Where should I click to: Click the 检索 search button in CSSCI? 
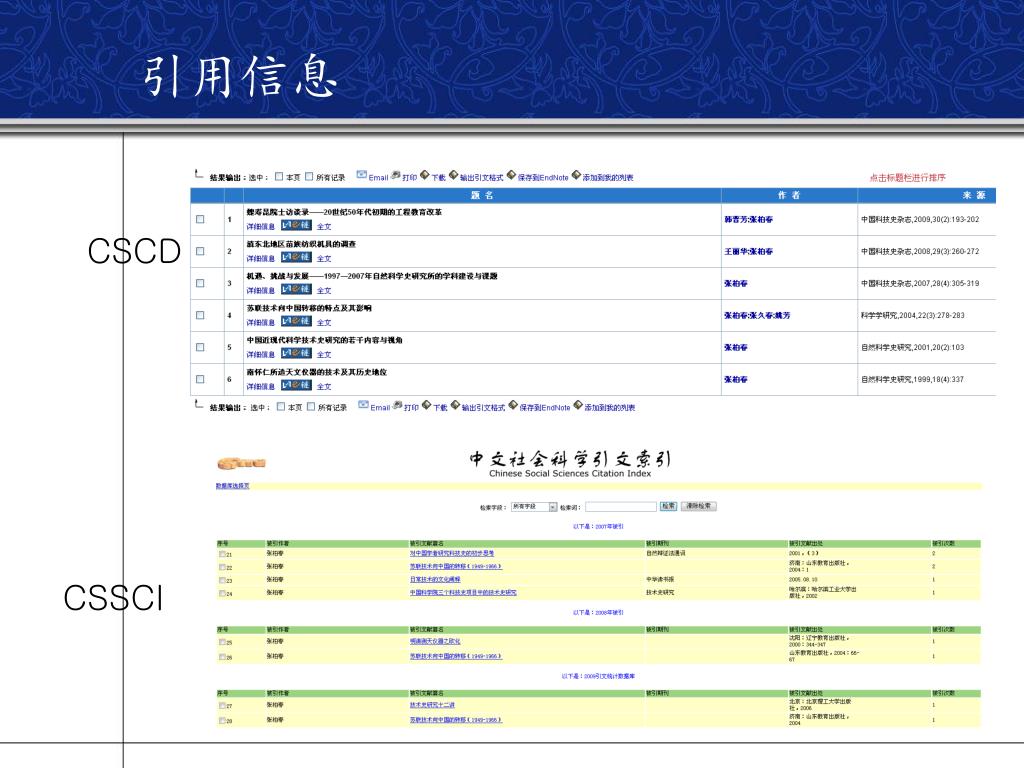[668, 506]
